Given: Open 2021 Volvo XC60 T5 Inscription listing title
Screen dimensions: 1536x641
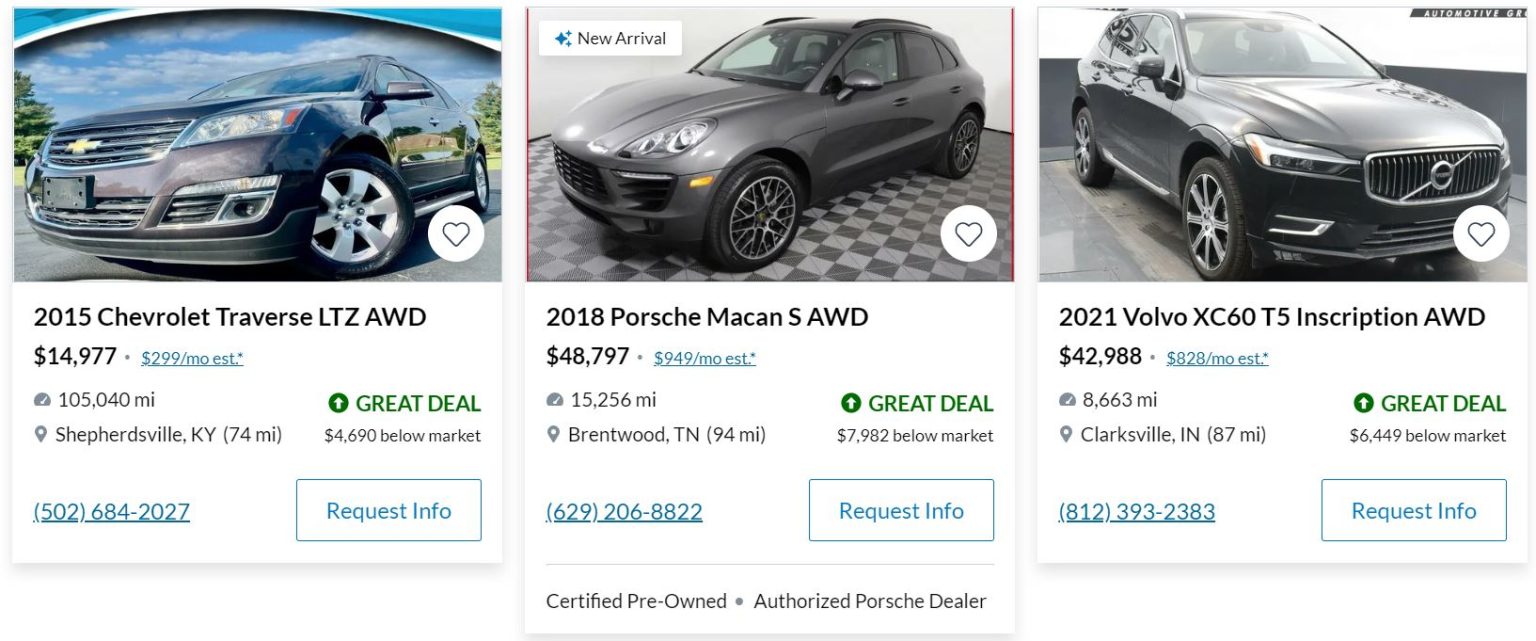Looking at the screenshot, I should click(1271, 317).
